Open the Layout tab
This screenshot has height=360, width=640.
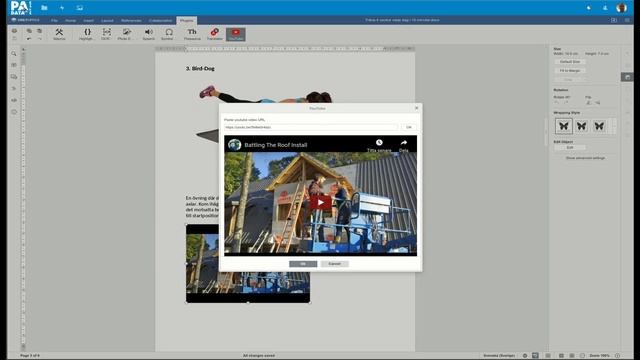tap(107, 20)
